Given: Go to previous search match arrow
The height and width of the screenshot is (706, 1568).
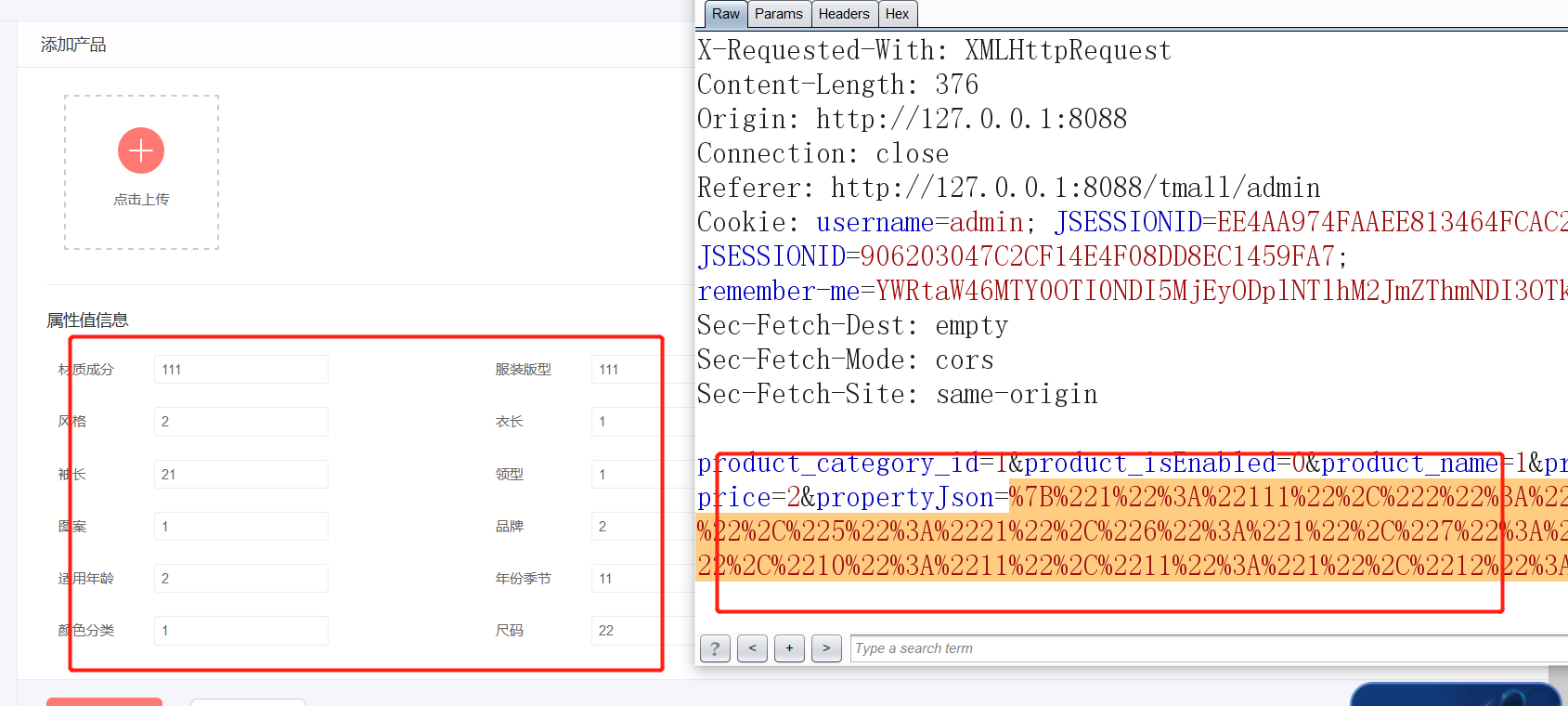Looking at the screenshot, I should coord(752,648).
